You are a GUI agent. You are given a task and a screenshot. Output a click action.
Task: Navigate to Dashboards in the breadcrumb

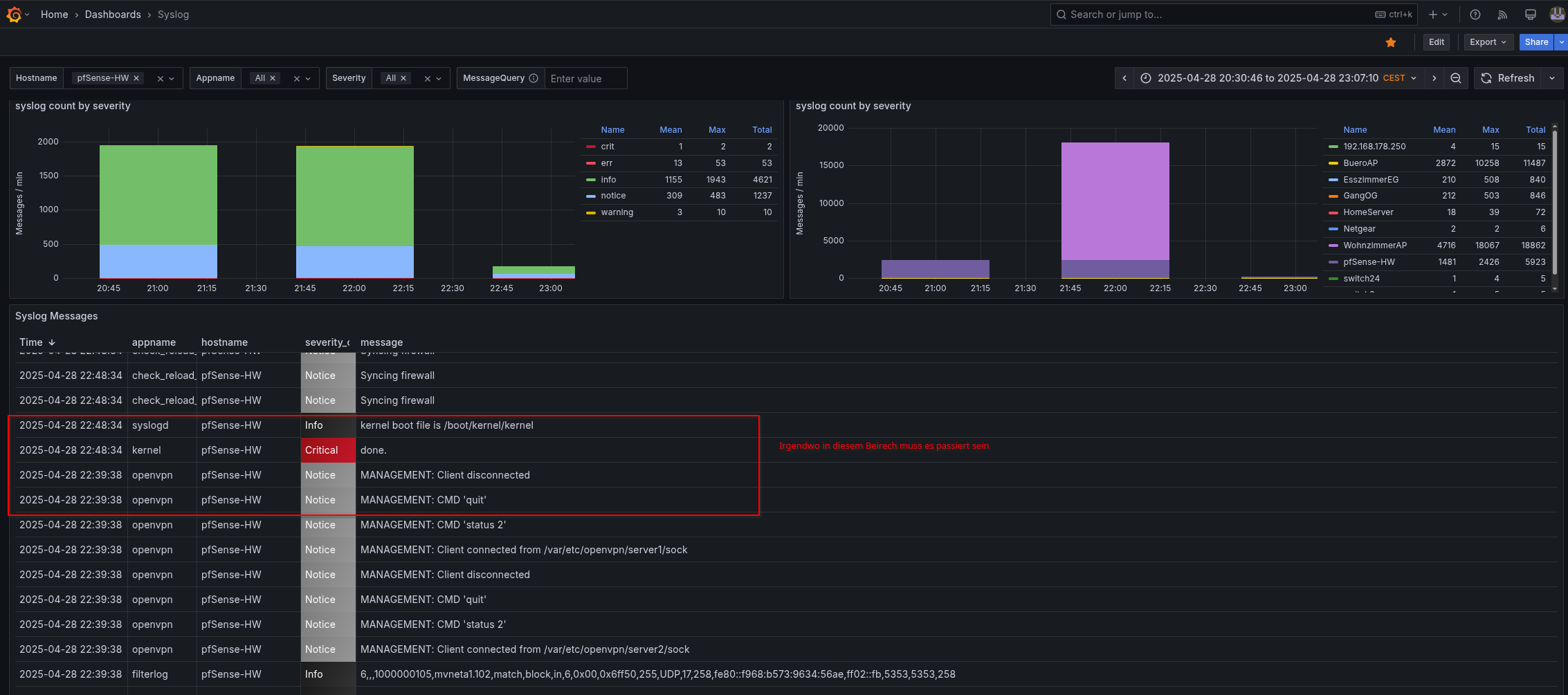(113, 15)
